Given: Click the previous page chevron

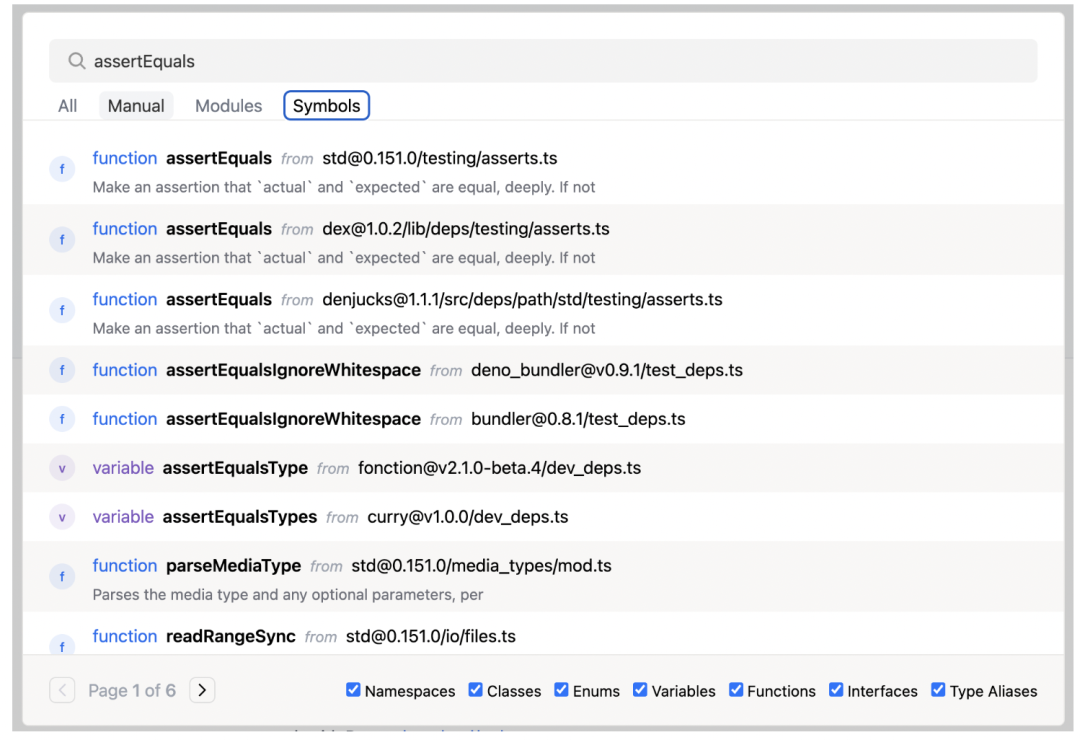Looking at the screenshot, I should click(62, 690).
